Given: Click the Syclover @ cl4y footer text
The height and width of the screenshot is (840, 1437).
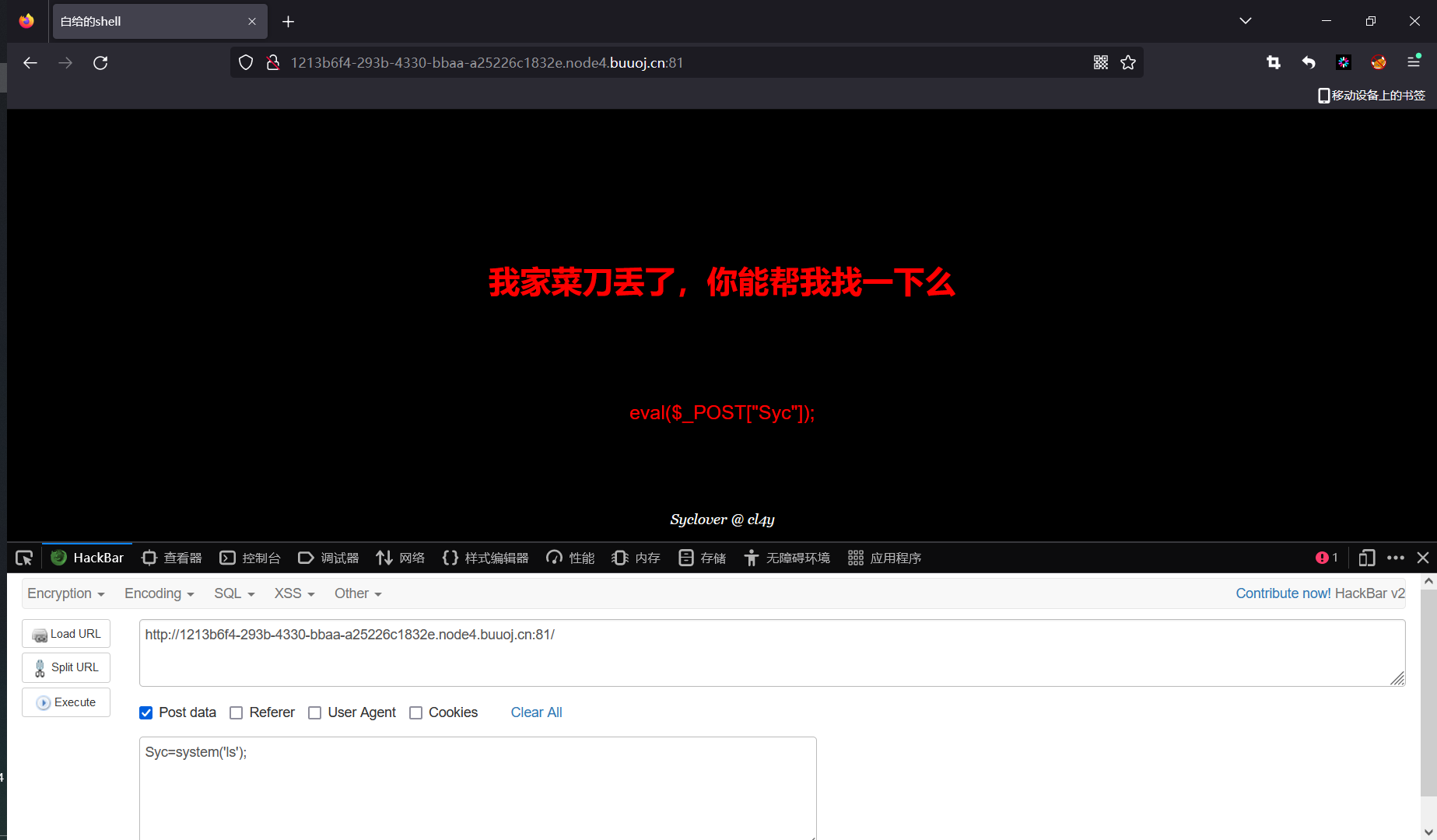Looking at the screenshot, I should (x=722, y=520).
